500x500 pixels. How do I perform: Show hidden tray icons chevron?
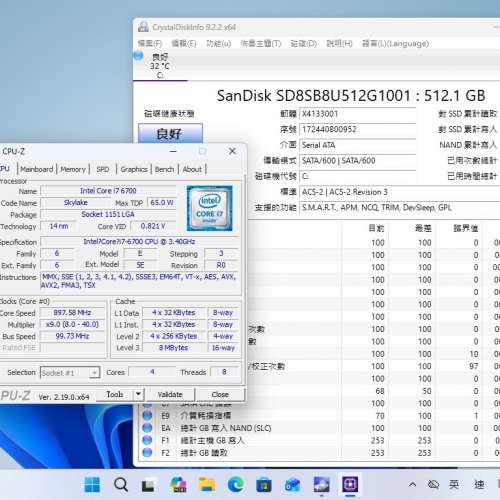(412, 484)
